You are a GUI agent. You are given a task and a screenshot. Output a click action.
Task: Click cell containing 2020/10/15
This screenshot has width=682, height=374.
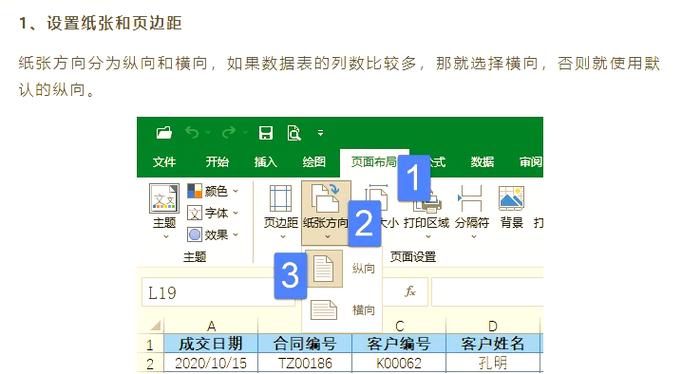211,363
